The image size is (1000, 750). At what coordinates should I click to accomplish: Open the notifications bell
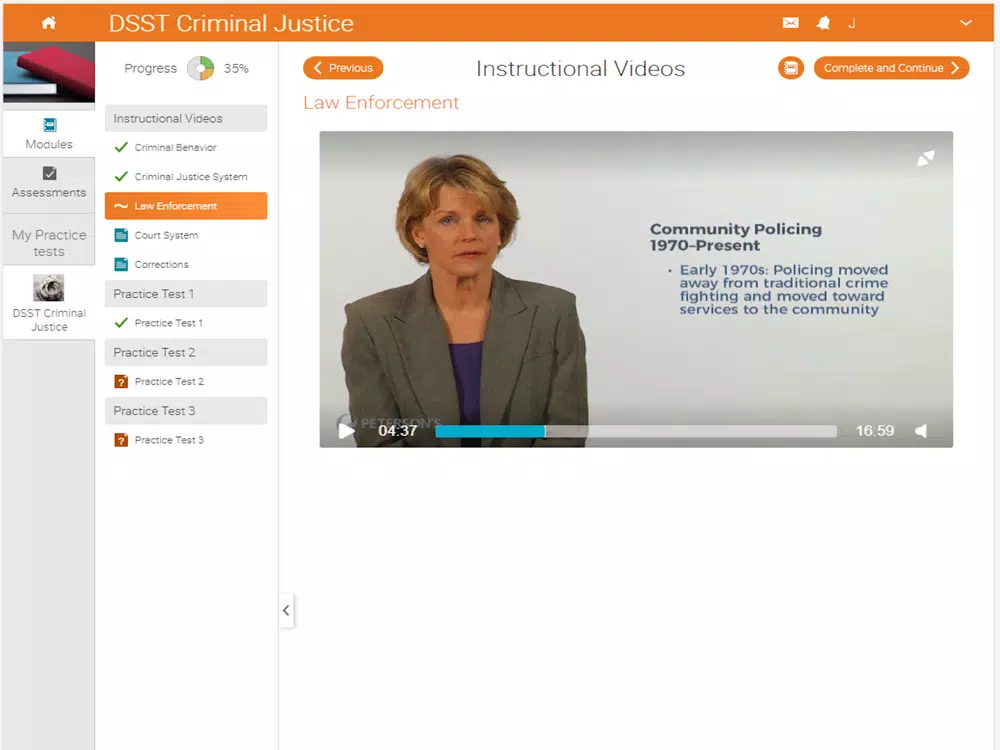click(x=823, y=23)
